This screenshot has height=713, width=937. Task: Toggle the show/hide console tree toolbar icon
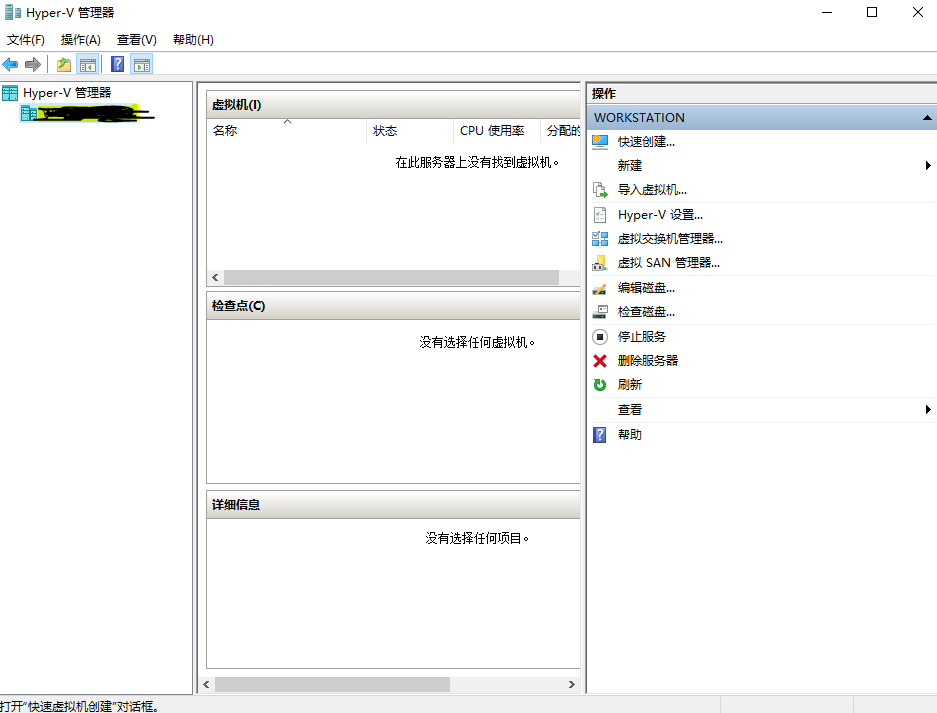tap(88, 65)
